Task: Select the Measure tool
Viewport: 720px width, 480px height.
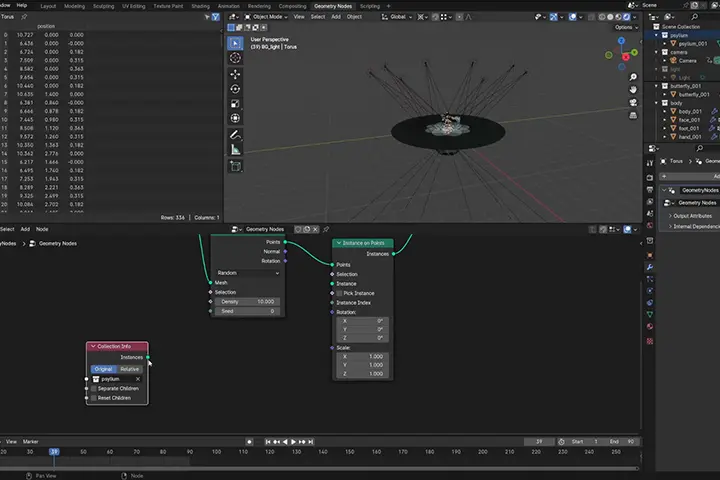Action: tap(235, 150)
